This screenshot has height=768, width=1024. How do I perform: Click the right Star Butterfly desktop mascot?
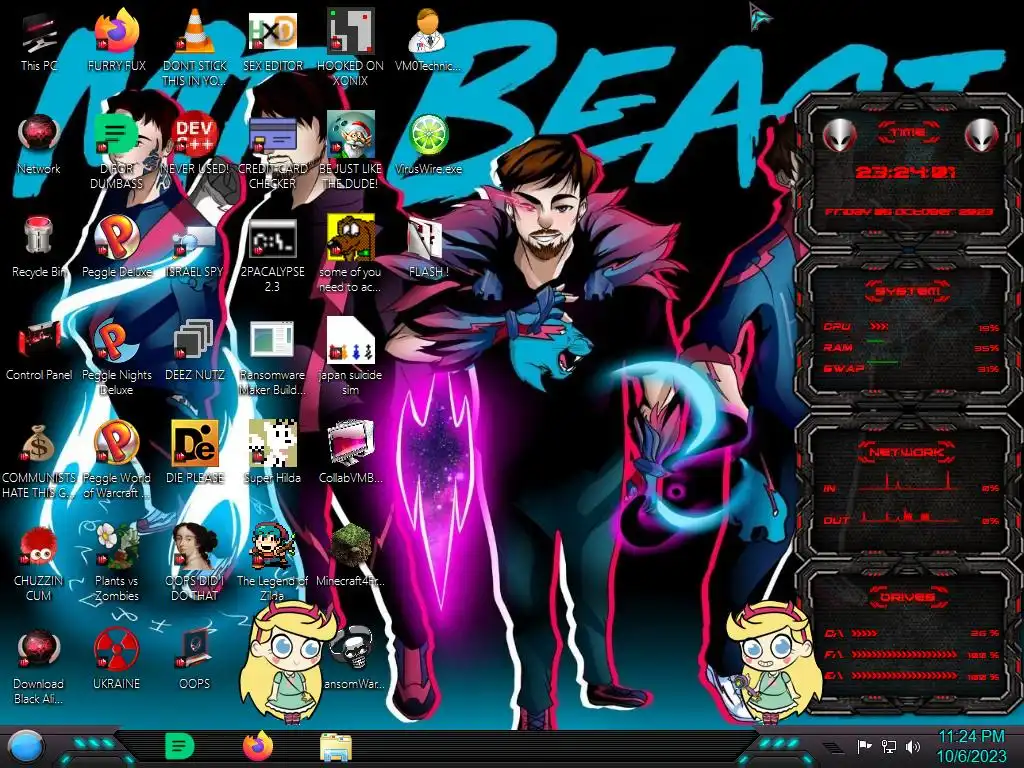tap(775, 661)
